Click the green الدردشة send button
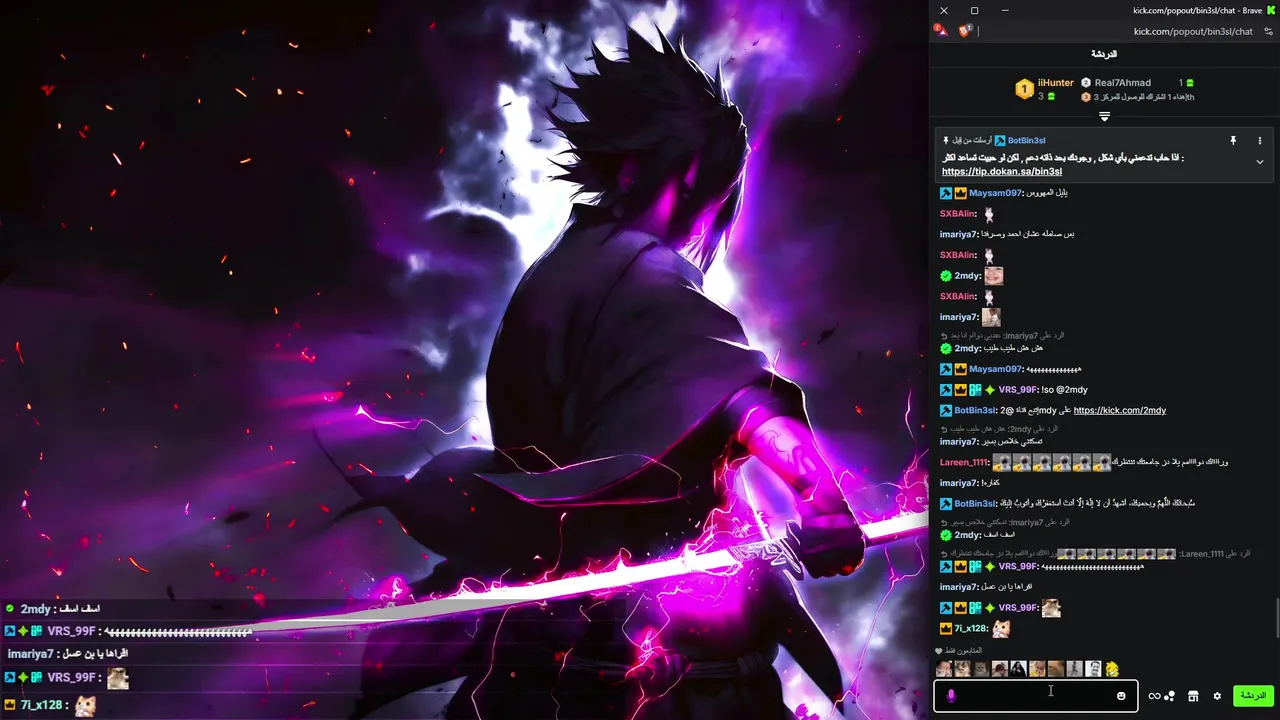This screenshot has height=720, width=1280. click(1253, 696)
